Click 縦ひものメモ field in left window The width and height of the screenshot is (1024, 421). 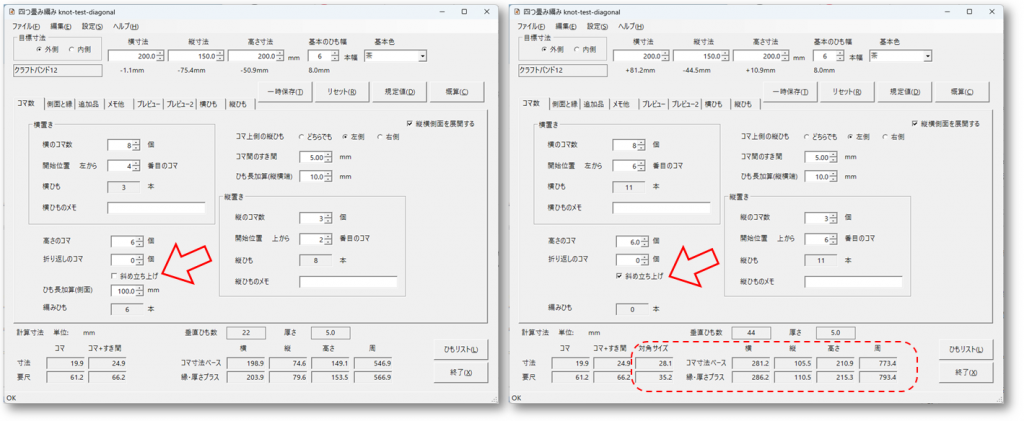pyautogui.click(x=348, y=282)
